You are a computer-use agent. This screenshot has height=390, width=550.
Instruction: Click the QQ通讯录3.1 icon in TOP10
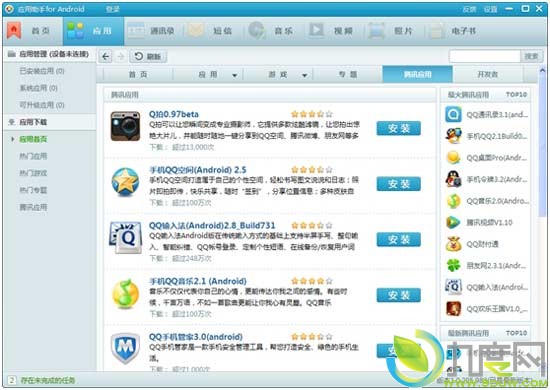coord(453,115)
